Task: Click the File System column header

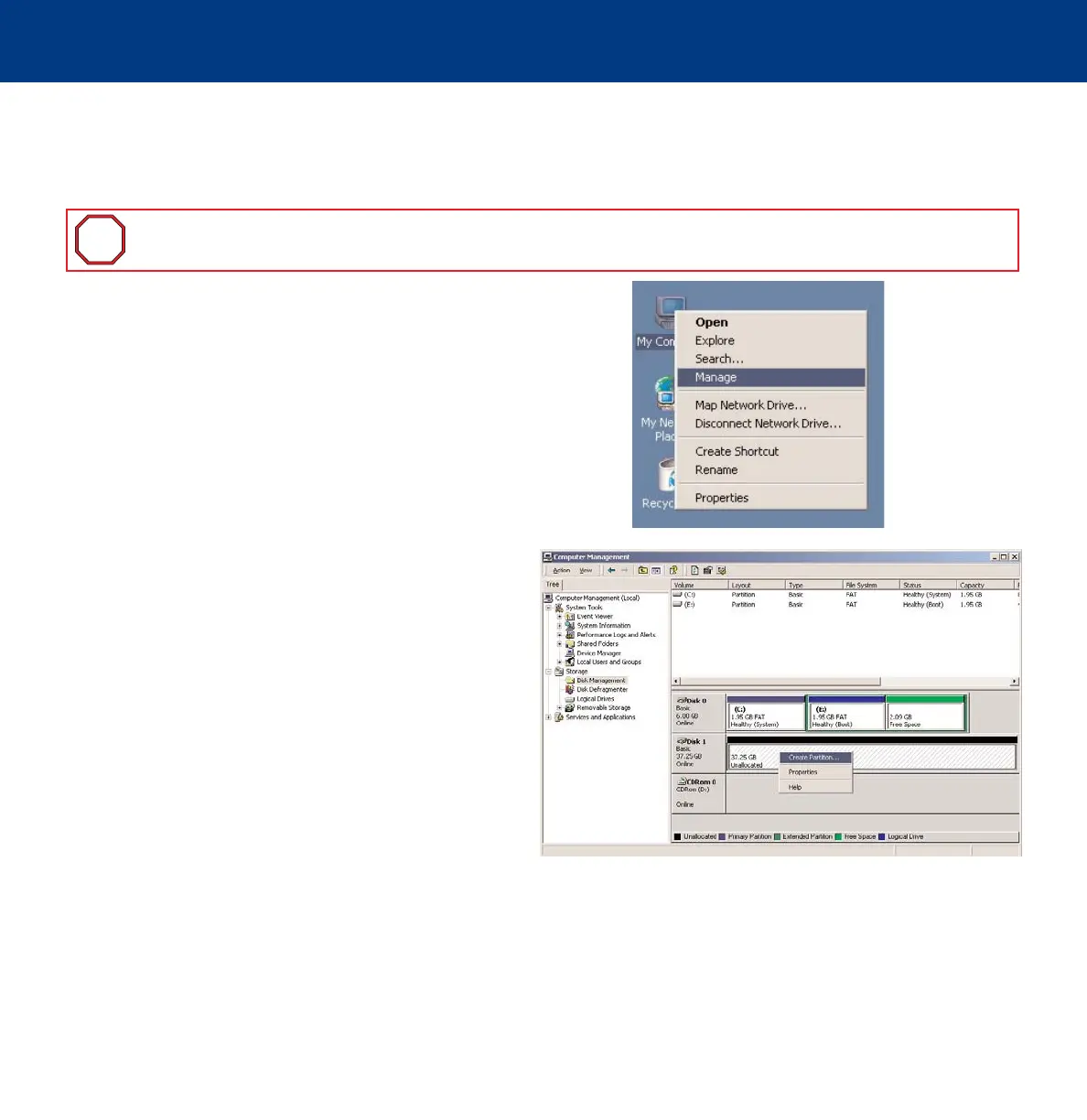Action: 861,585
